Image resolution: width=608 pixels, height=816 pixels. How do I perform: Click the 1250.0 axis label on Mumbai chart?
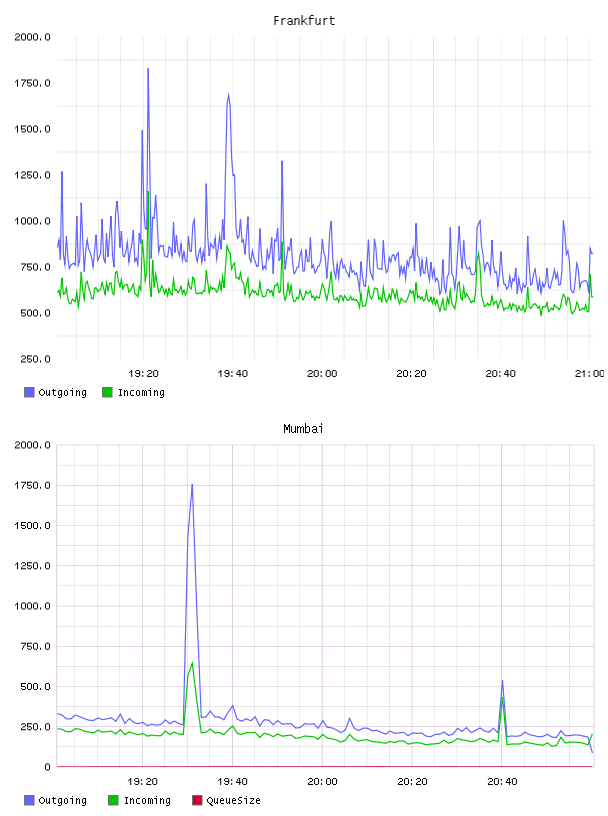tap(32, 566)
